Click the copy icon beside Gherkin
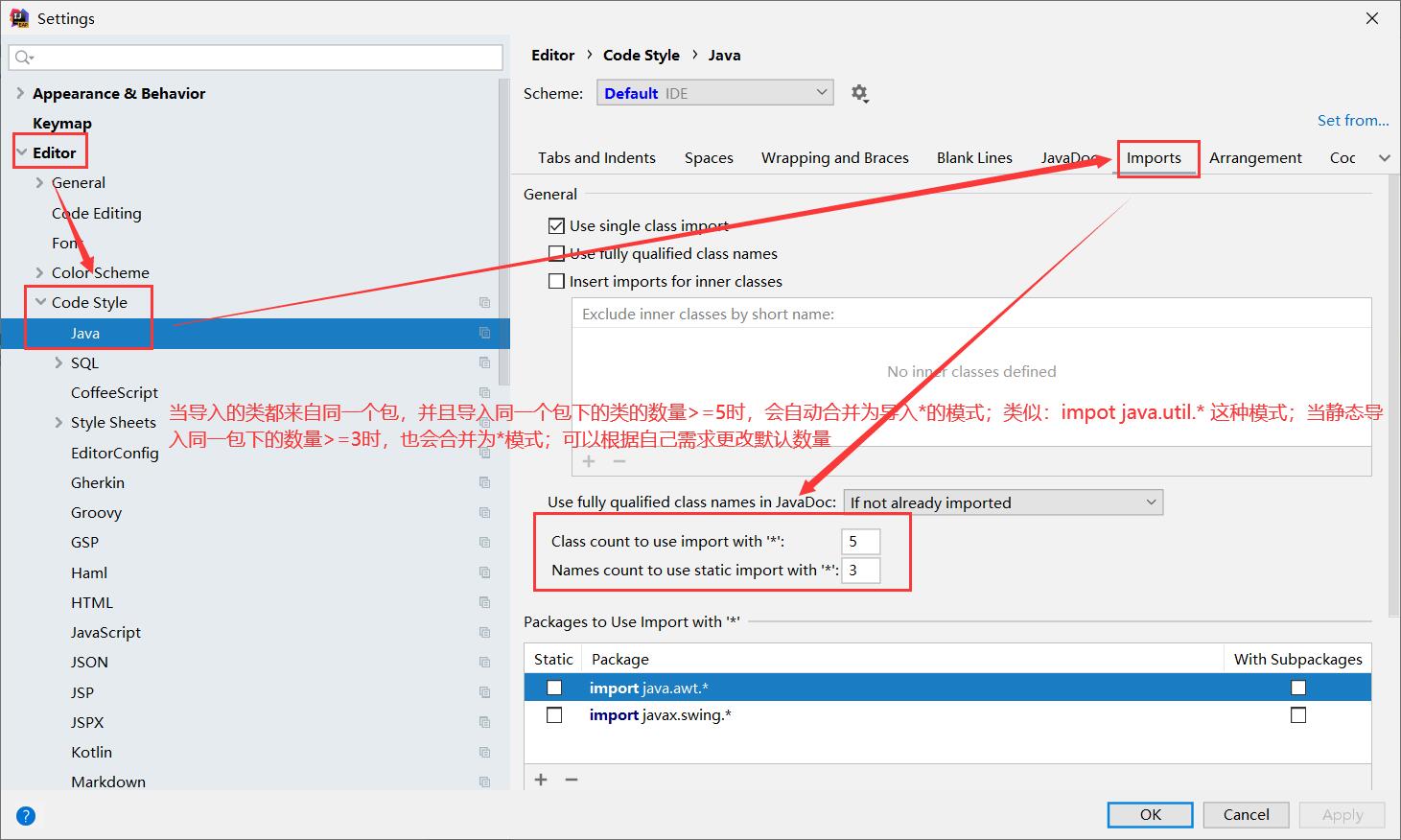 coord(484,482)
